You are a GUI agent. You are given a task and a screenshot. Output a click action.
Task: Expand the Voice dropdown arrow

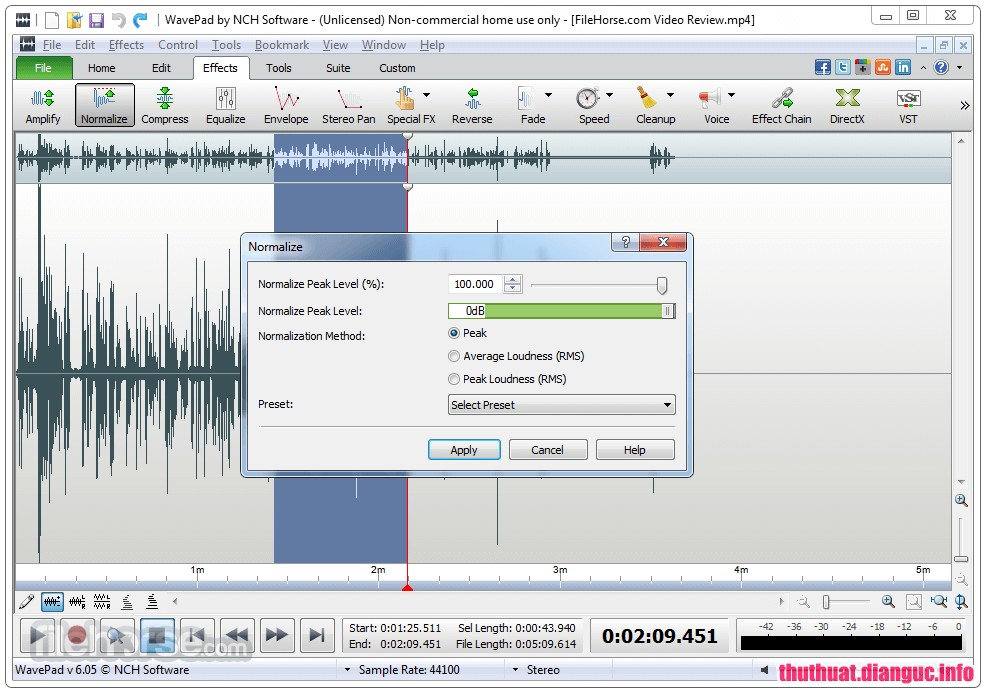click(731, 95)
